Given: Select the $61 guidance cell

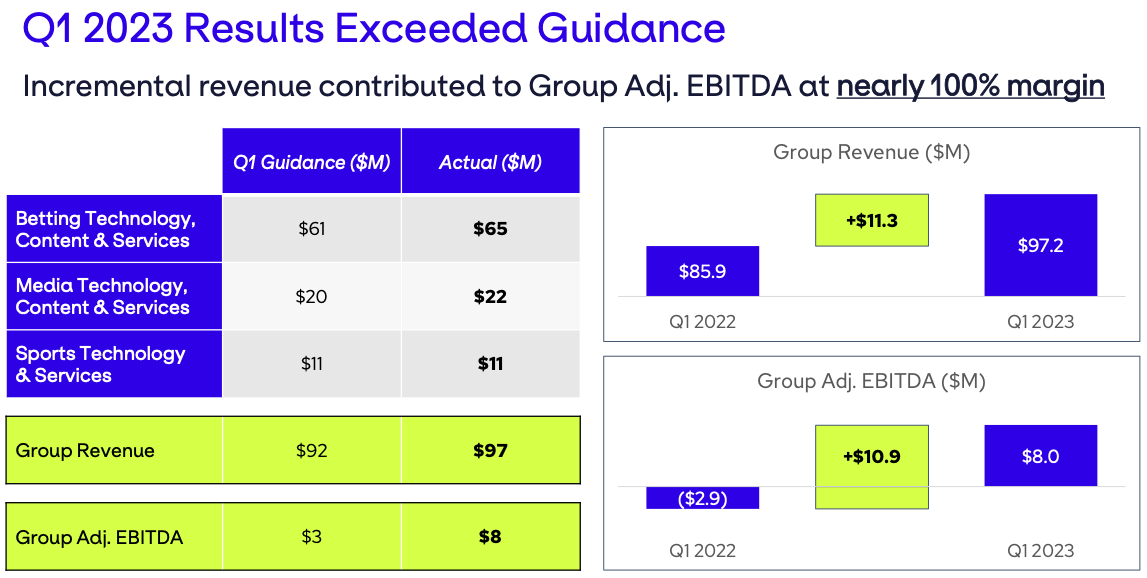Looking at the screenshot, I should click(311, 229).
